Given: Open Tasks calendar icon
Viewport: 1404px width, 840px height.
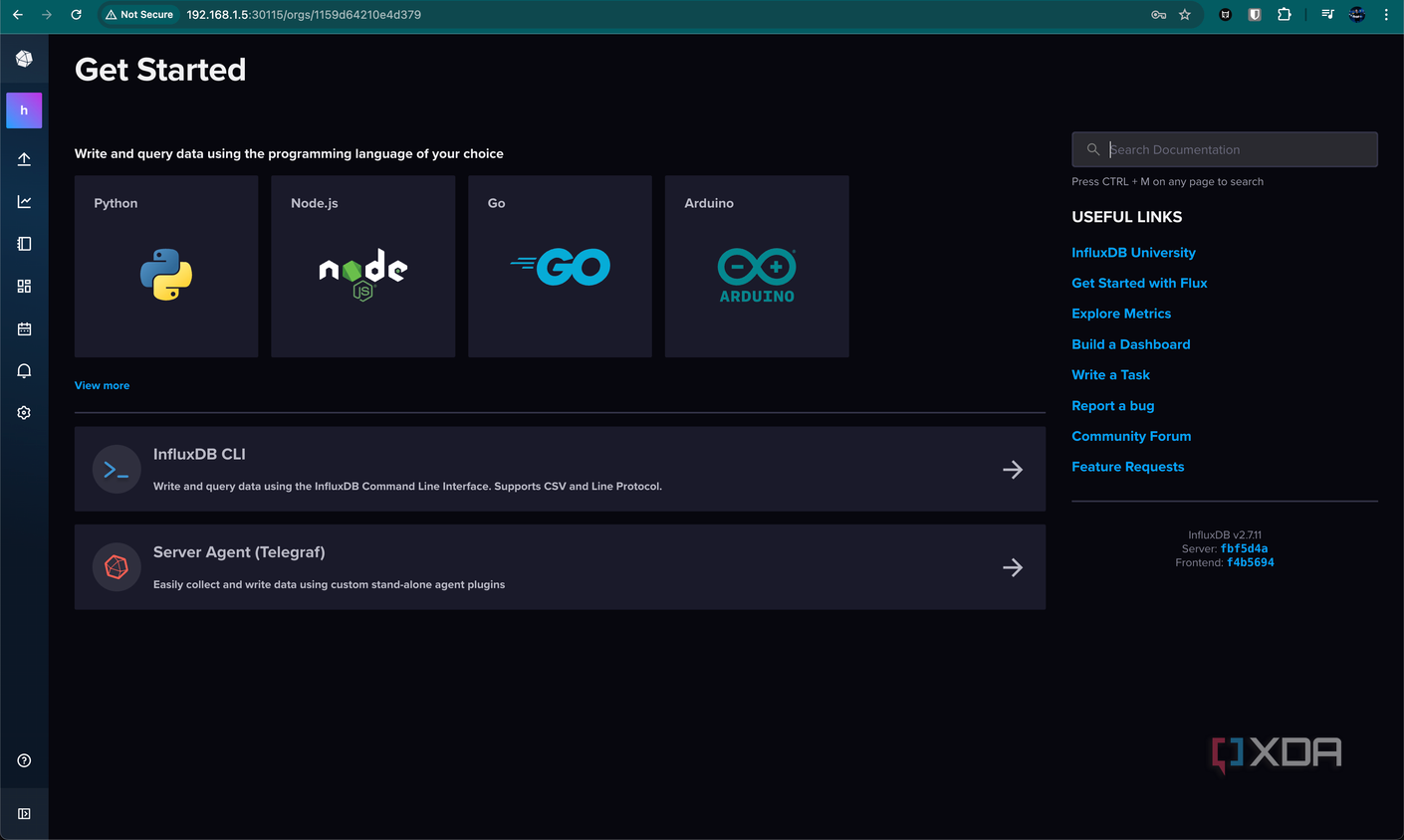Looking at the screenshot, I should pos(24,328).
